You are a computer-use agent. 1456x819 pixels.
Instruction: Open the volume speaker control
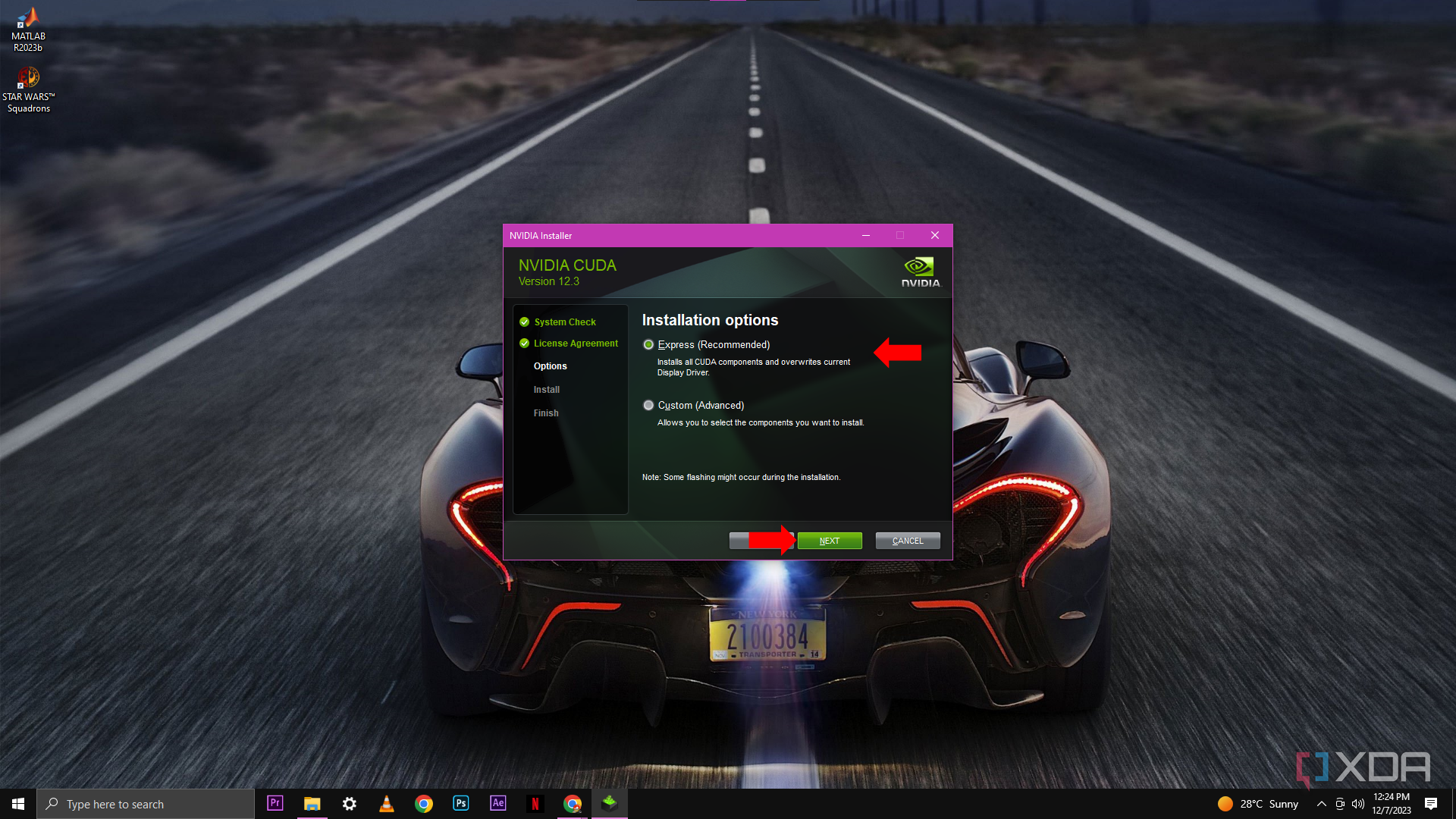(x=1358, y=804)
